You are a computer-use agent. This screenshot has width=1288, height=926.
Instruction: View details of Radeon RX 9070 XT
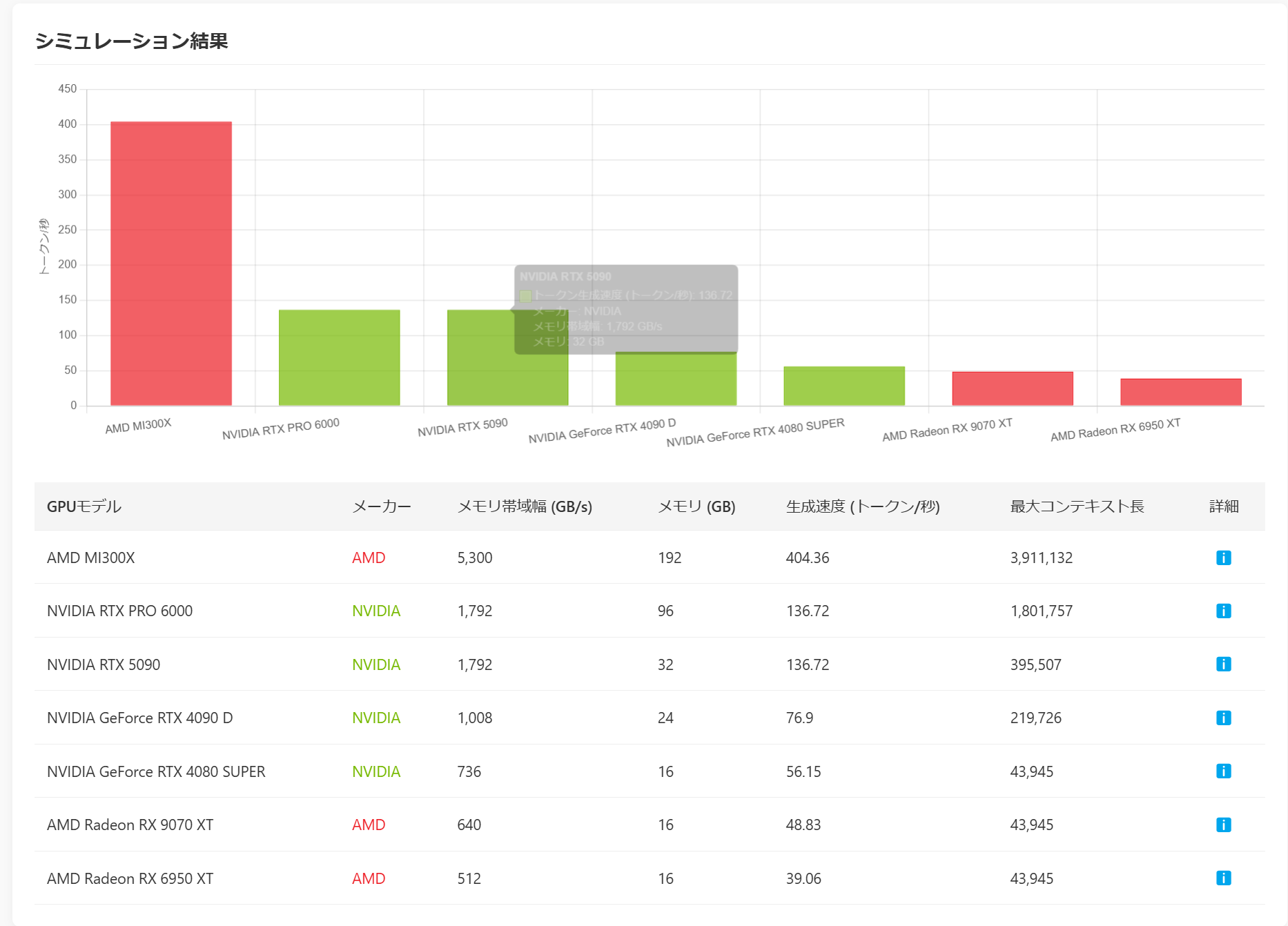pyautogui.click(x=1223, y=825)
